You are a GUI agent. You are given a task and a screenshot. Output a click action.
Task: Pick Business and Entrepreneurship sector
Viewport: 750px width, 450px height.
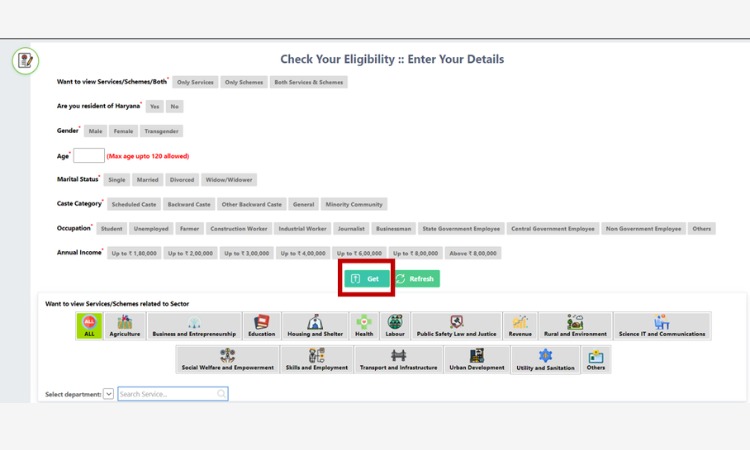tap(194, 326)
